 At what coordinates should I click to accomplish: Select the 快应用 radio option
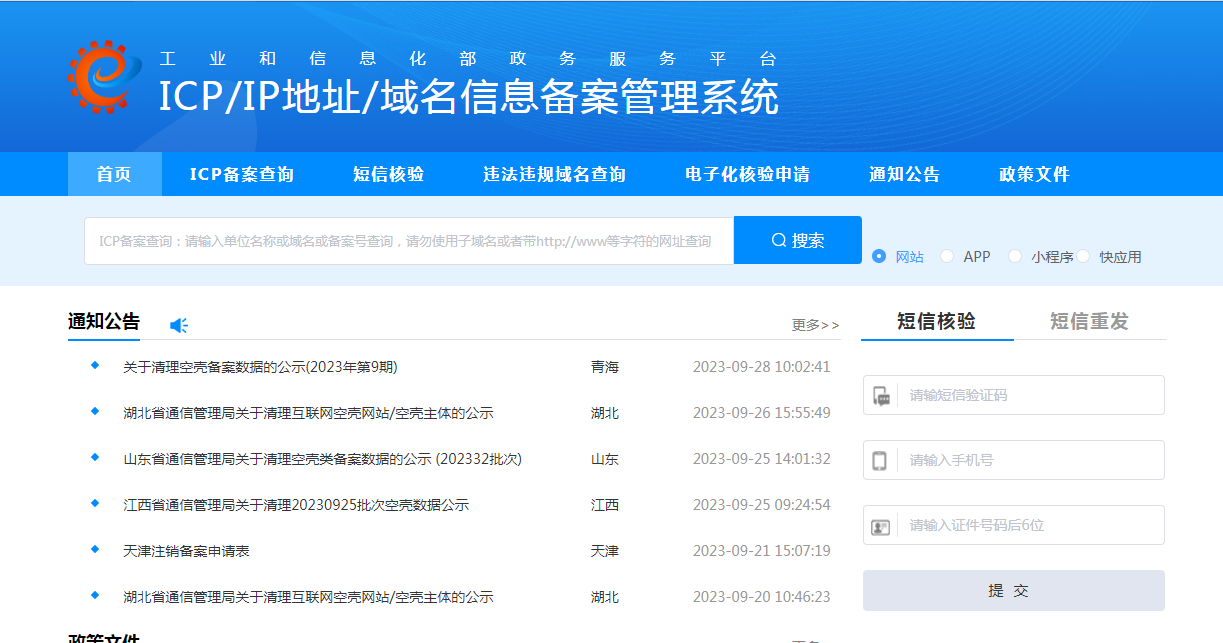(x=1085, y=256)
